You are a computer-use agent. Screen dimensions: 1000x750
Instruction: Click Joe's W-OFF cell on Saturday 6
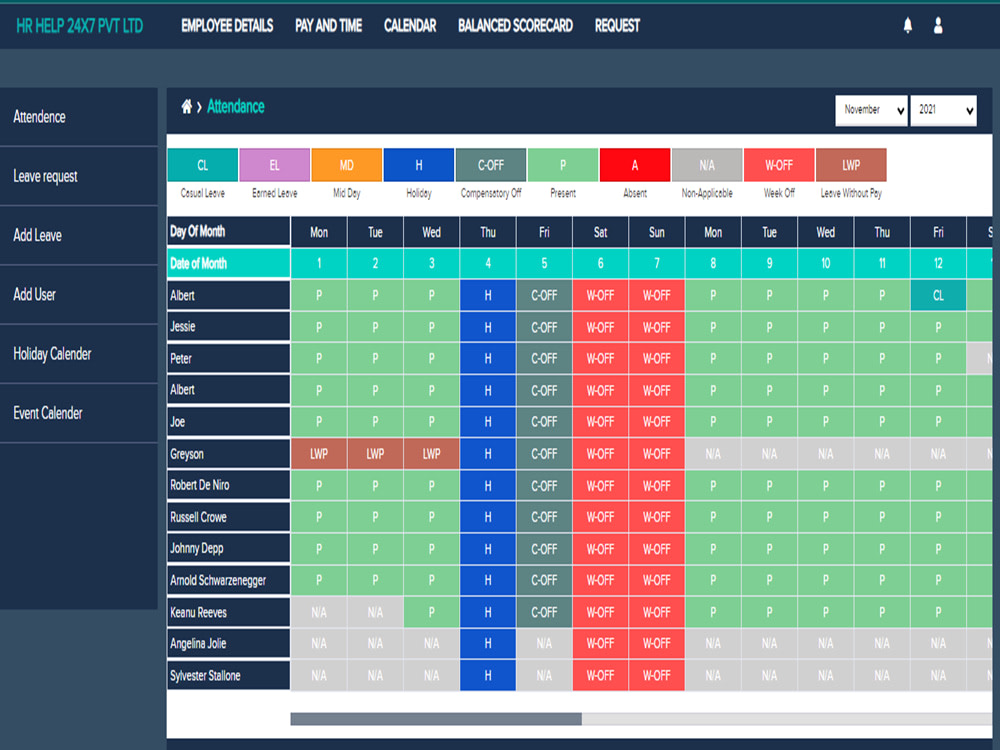pos(600,422)
